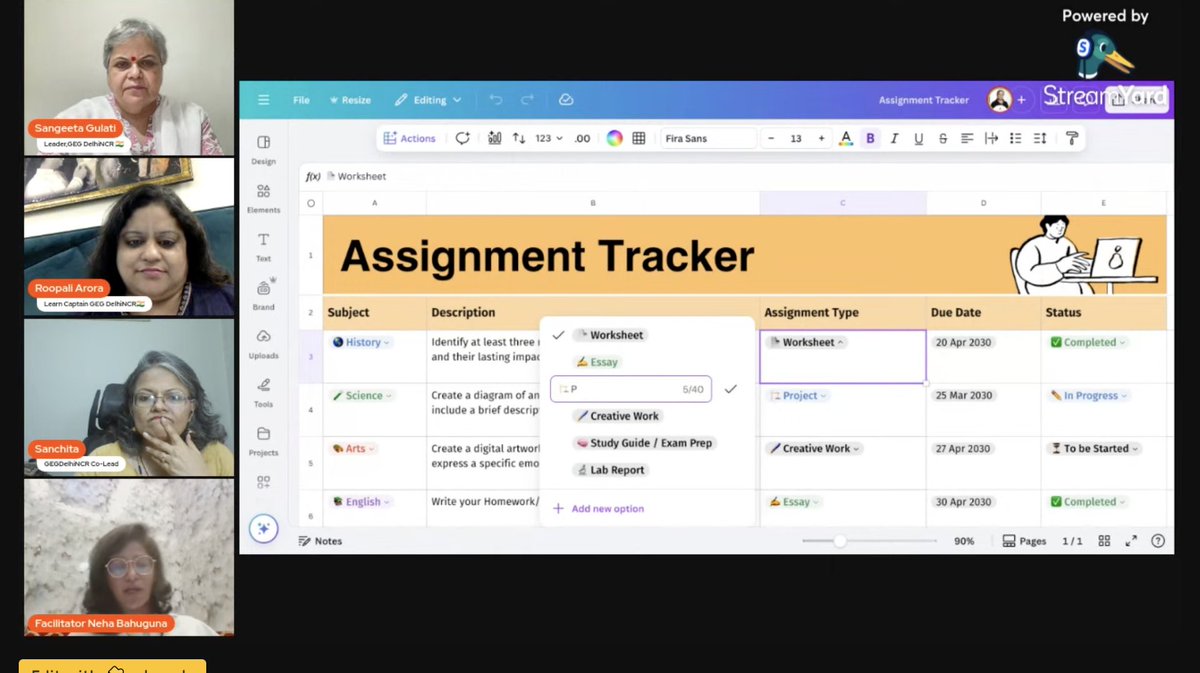Expand the Editing mode dropdown
This screenshot has width=1200, height=673.
(x=428, y=100)
